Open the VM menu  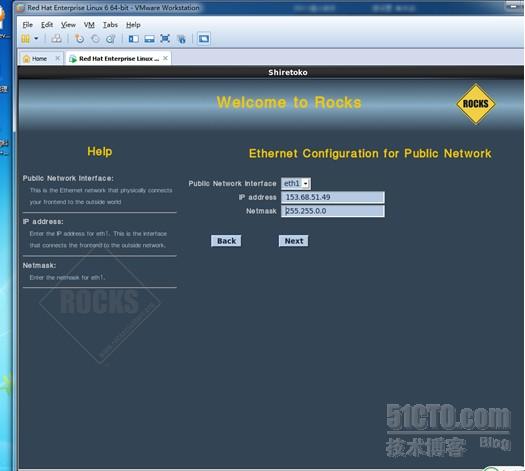[89, 25]
